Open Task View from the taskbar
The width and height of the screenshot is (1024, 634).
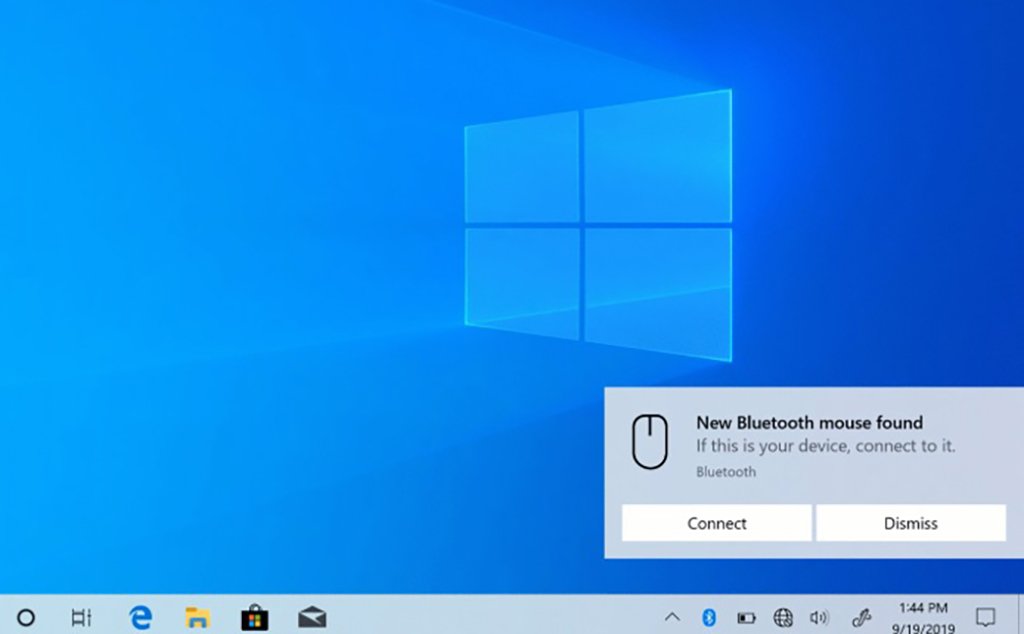(82, 617)
